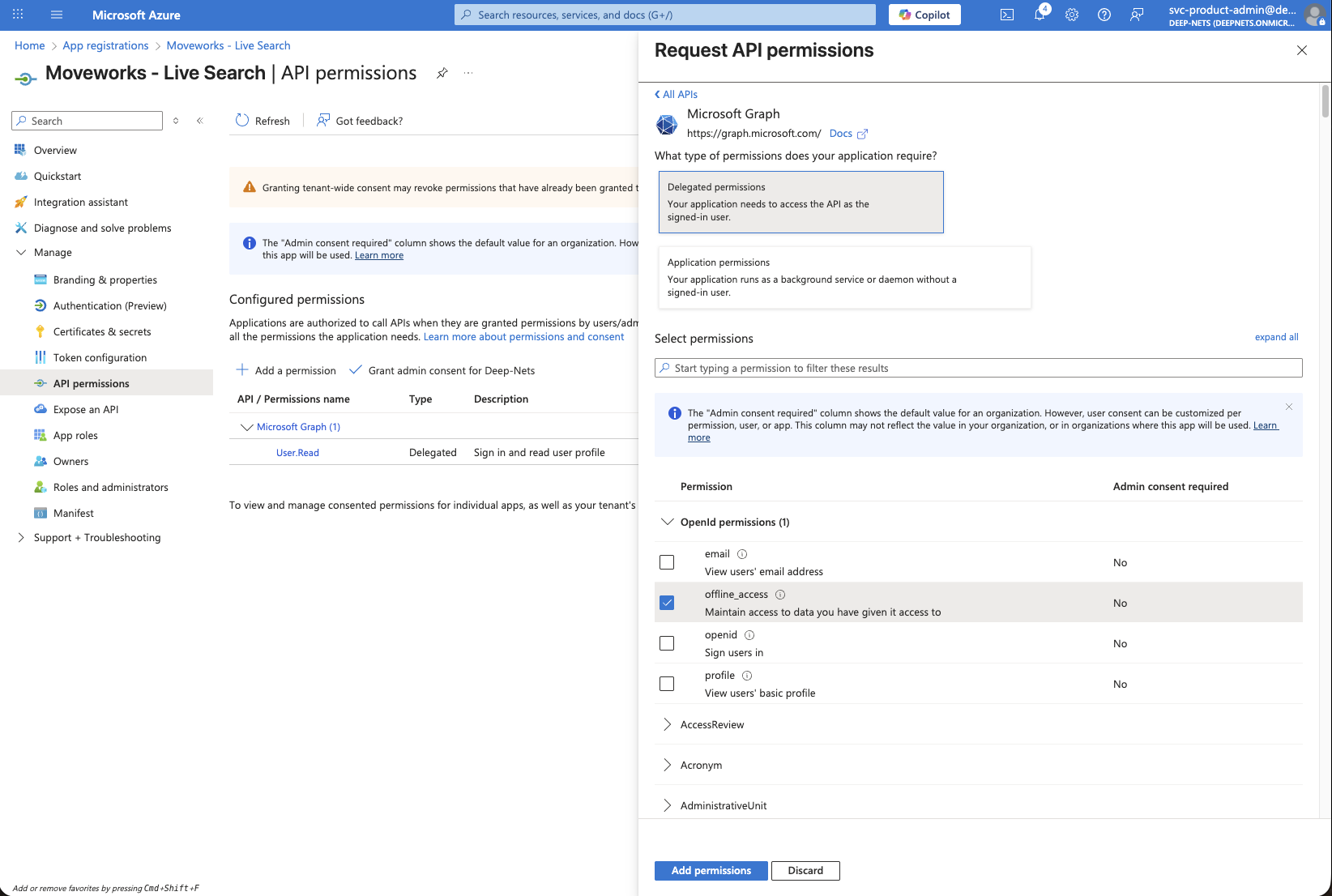Open the top bar feedback icon
This screenshot has width=1332, height=896.
click(x=1137, y=15)
